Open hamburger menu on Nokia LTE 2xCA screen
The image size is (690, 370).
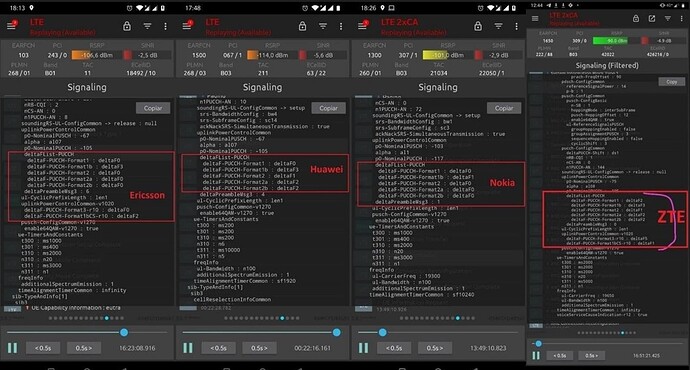coord(362,26)
